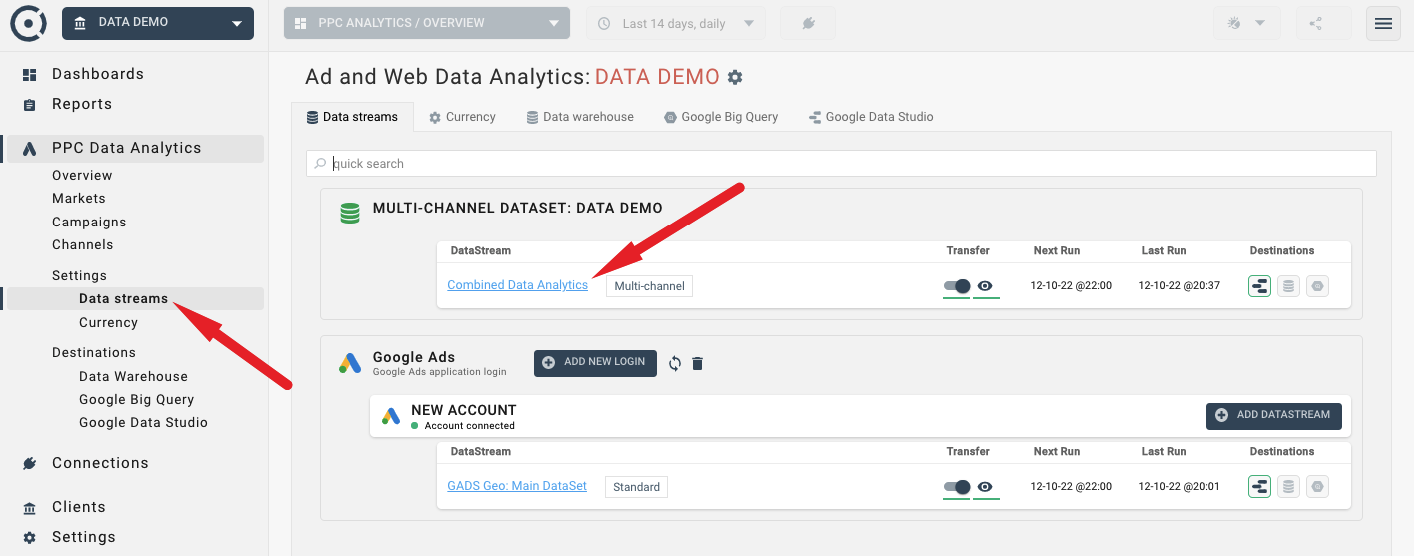The image size is (1414, 556).
Task: Open Dashboards in the sidebar
Action: click(98, 74)
